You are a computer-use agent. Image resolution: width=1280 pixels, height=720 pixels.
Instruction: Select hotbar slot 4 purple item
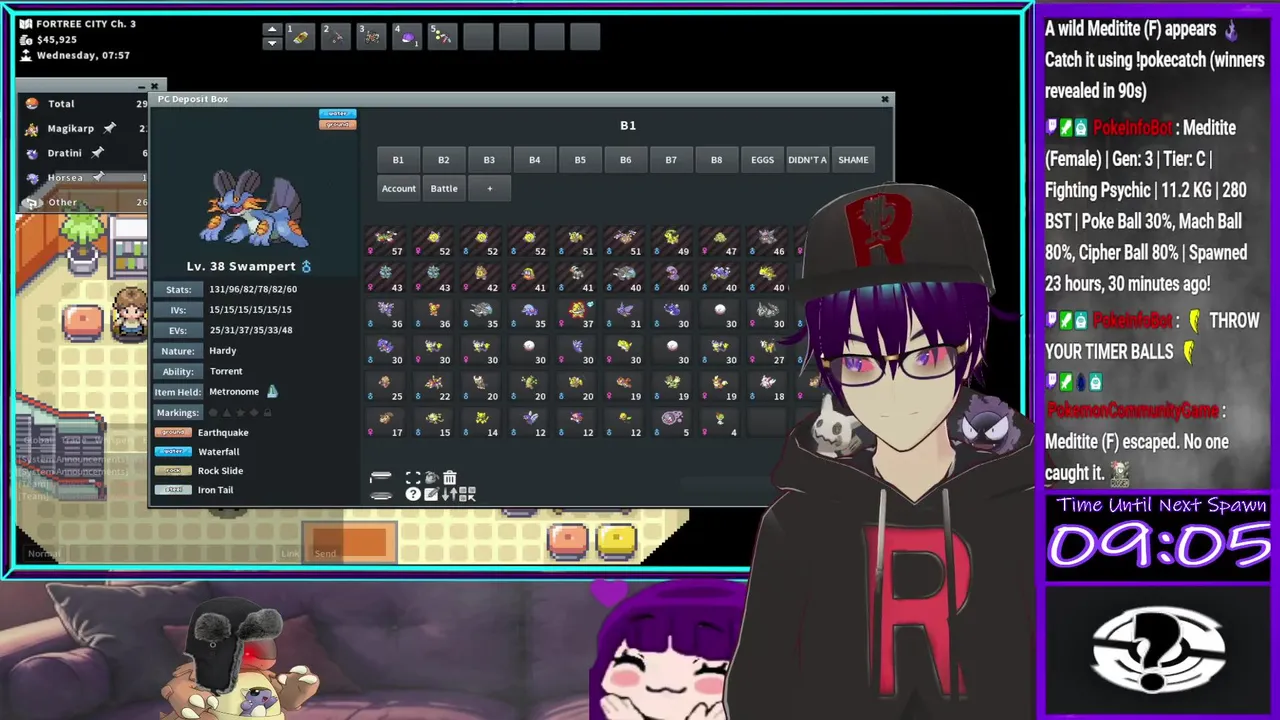point(407,37)
